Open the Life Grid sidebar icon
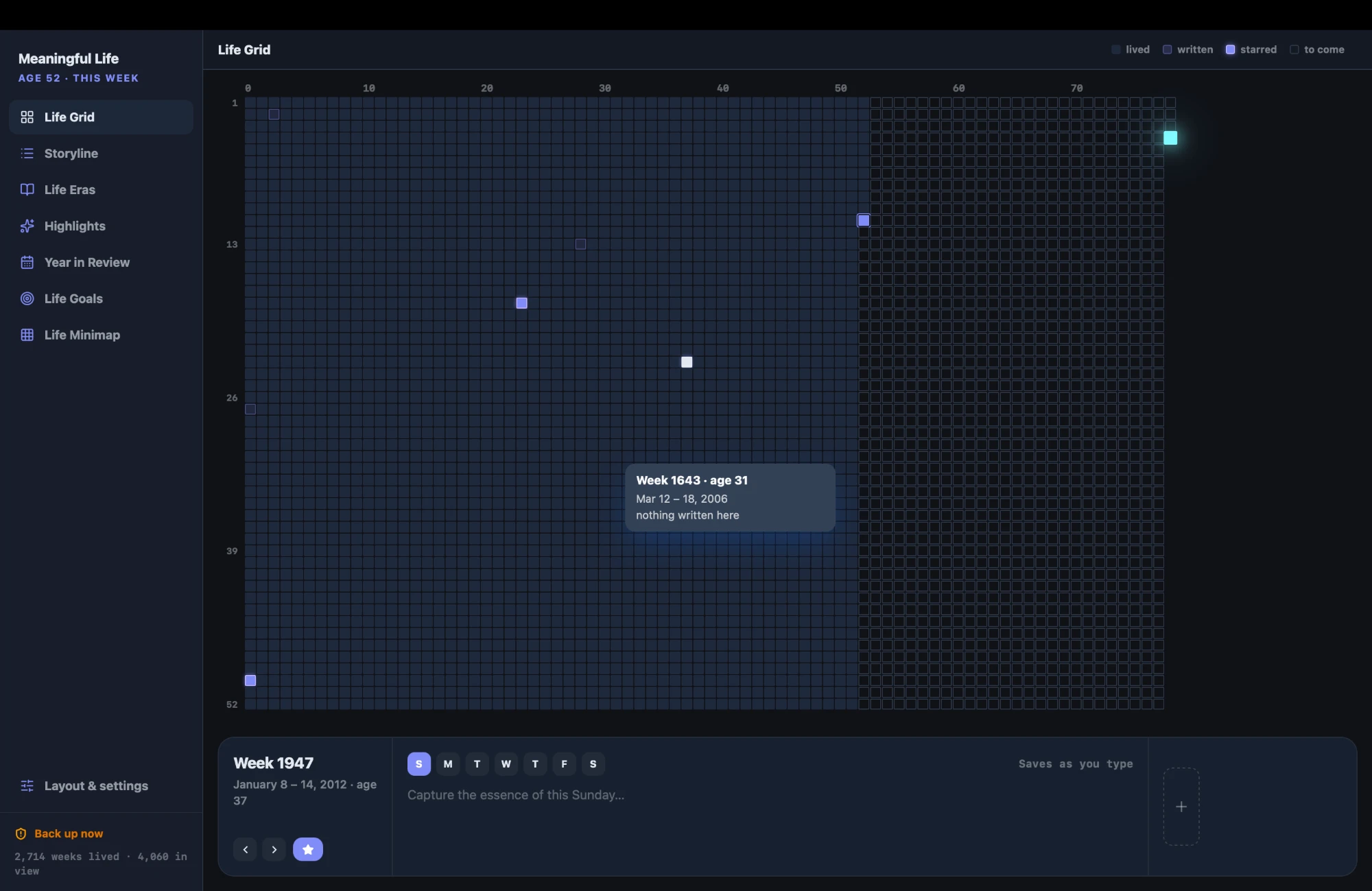The width and height of the screenshot is (1372, 891). [27, 117]
